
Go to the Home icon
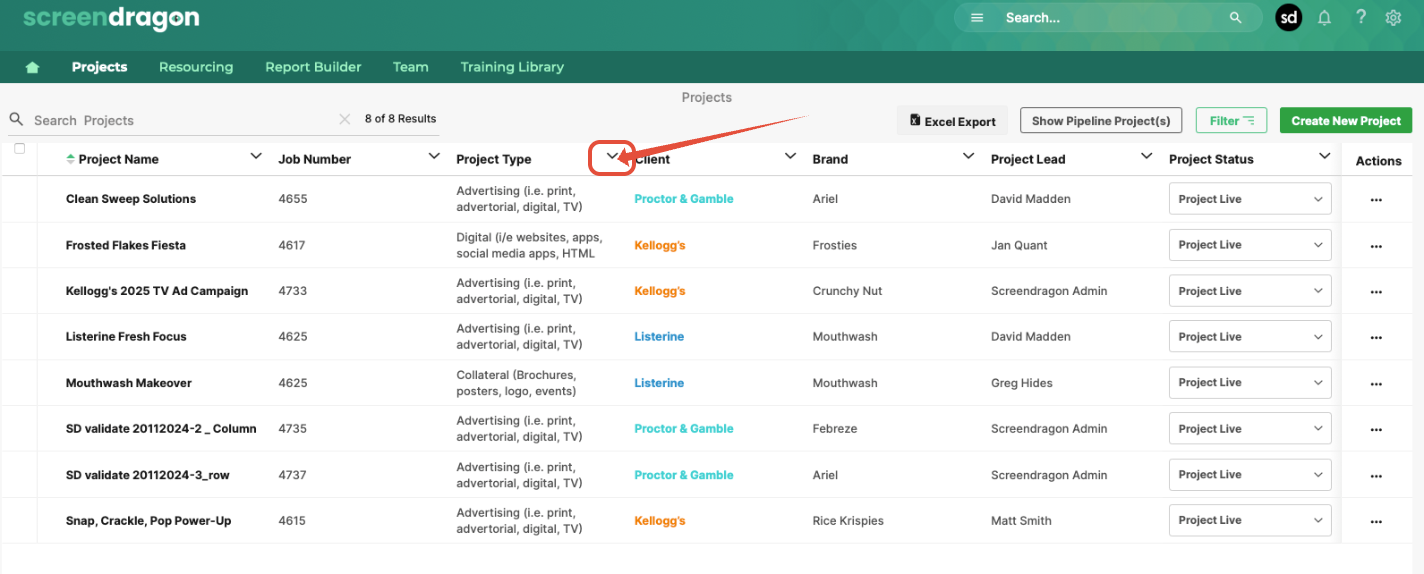click(32, 67)
